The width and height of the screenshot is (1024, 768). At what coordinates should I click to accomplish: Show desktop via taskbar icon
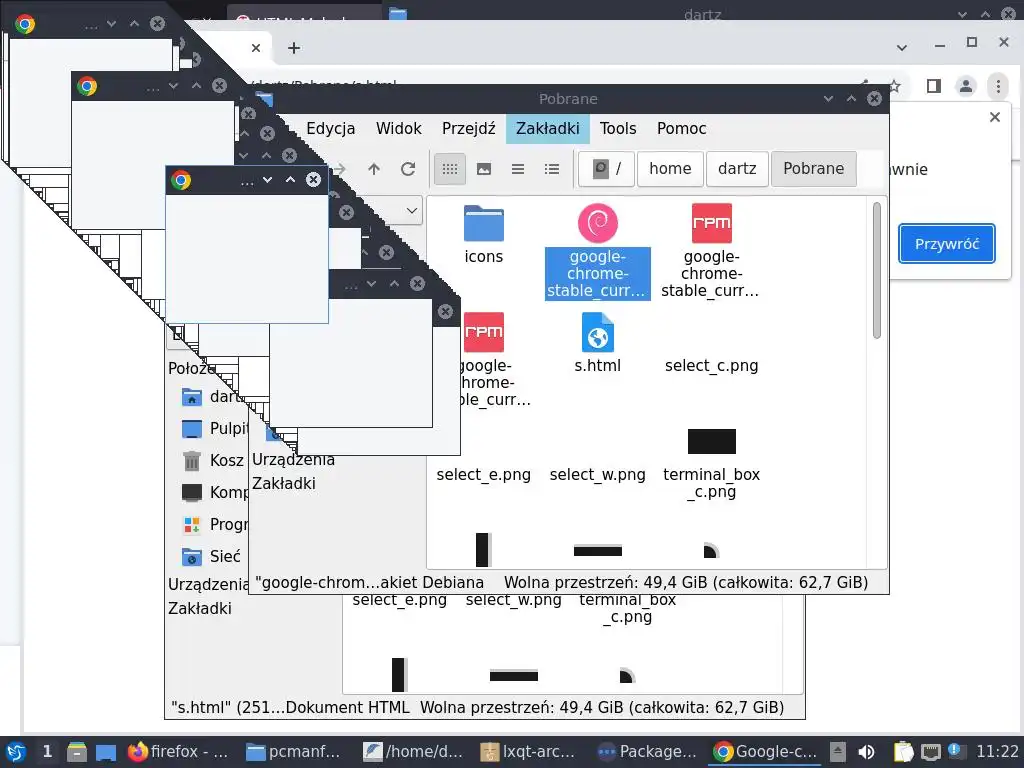click(106, 752)
